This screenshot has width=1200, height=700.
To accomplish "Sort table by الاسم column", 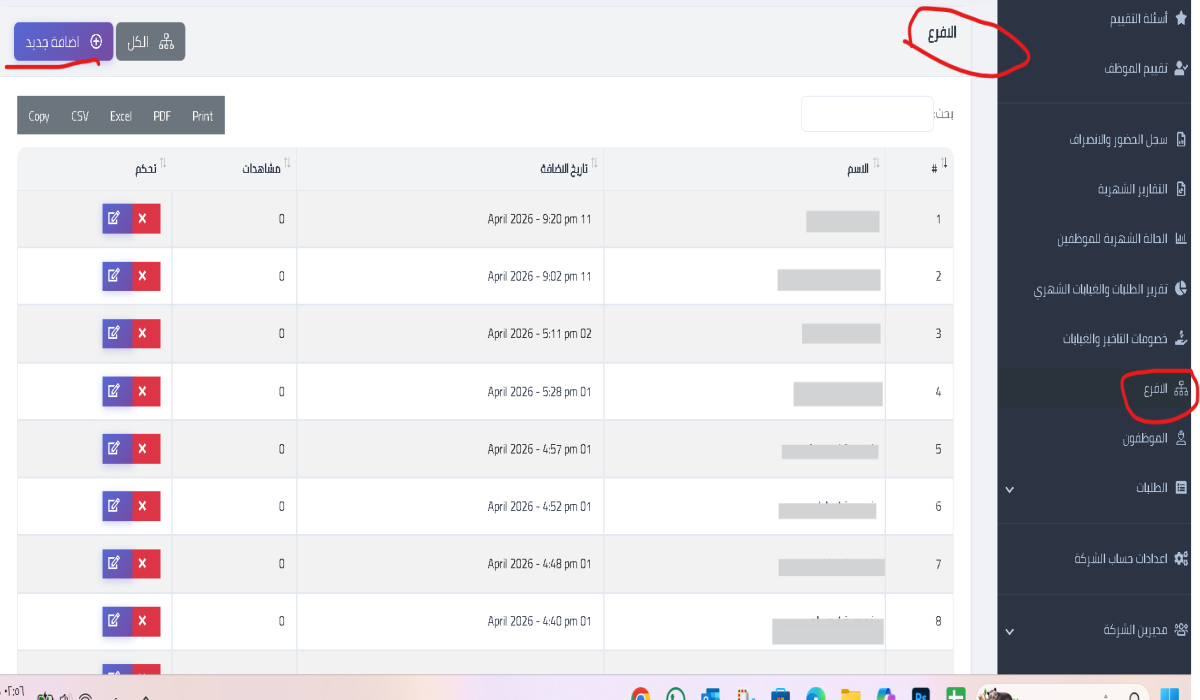I will pos(858,168).
